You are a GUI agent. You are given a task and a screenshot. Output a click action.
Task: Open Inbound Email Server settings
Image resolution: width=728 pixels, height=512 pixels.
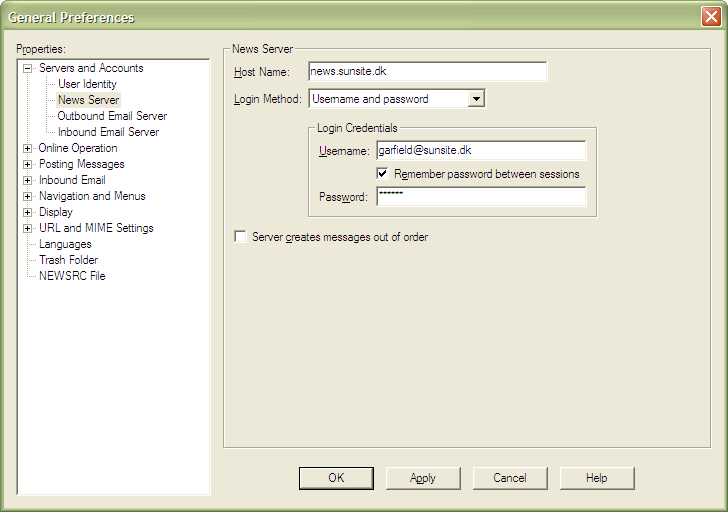pos(108,132)
